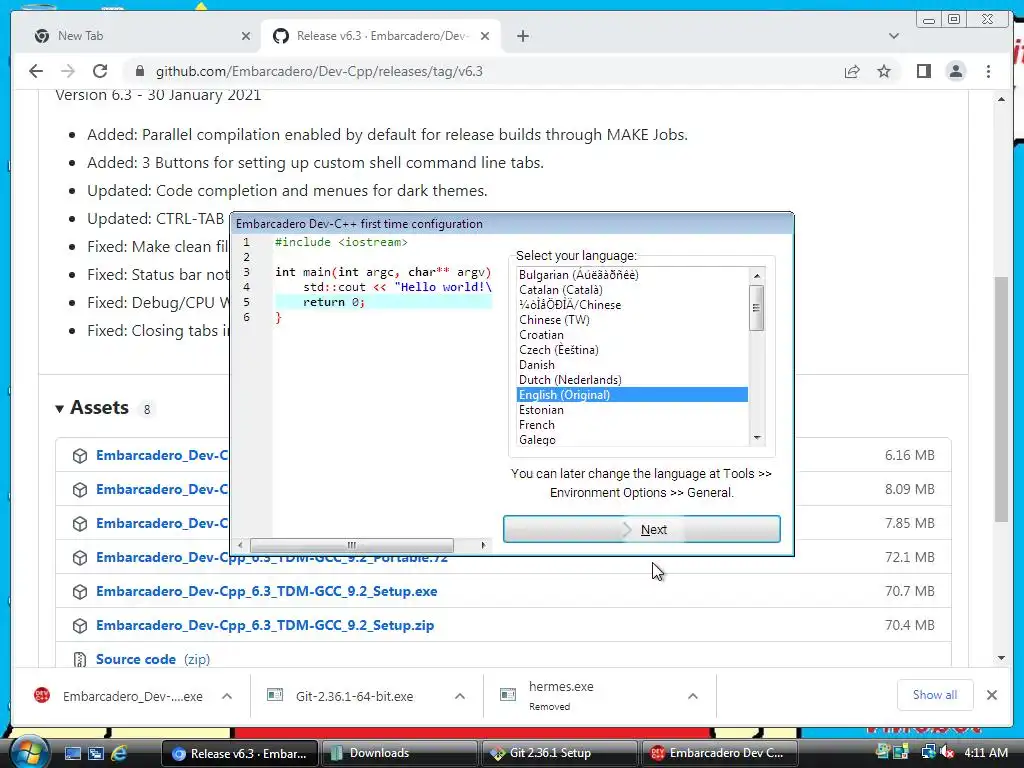The image size is (1024, 768).
Task: Click code preview horizontal scrollbar thumb
Action: click(x=351, y=545)
